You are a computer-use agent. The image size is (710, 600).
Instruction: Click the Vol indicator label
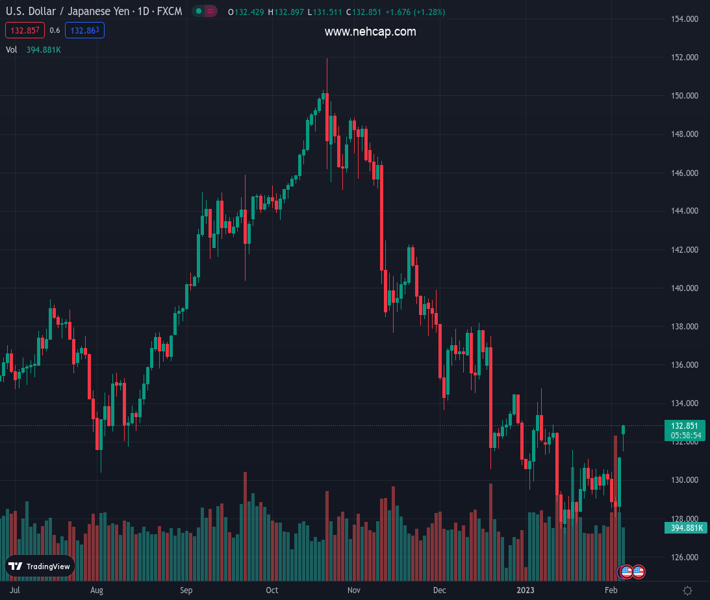pos(12,49)
